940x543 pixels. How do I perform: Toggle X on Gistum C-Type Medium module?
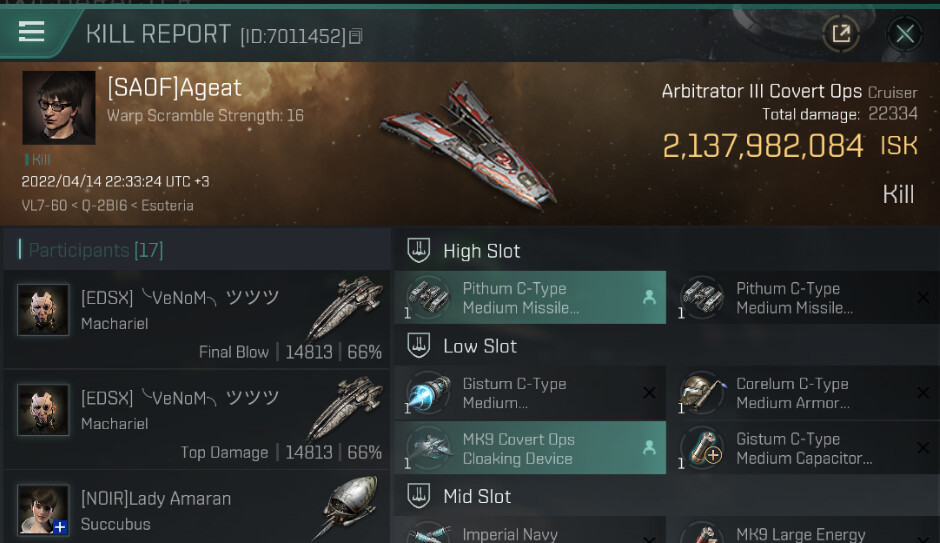pyautogui.click(x=649, y=393)
